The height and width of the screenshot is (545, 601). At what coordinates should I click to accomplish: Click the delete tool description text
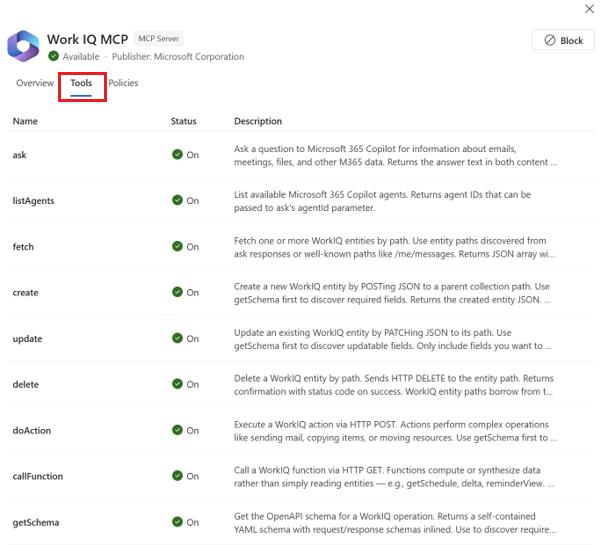[x=394, y=385]
